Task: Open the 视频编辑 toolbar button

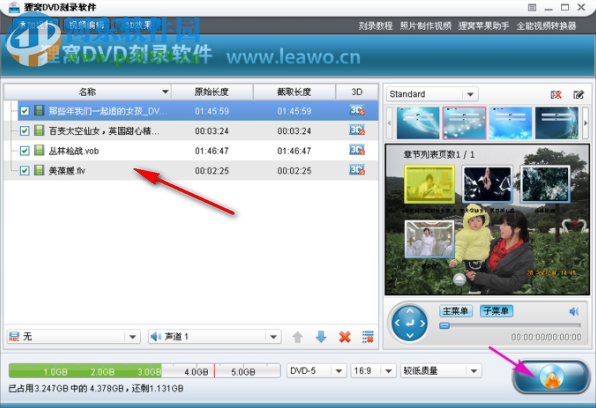Action: pyautogui.click(x=86, y=25)
